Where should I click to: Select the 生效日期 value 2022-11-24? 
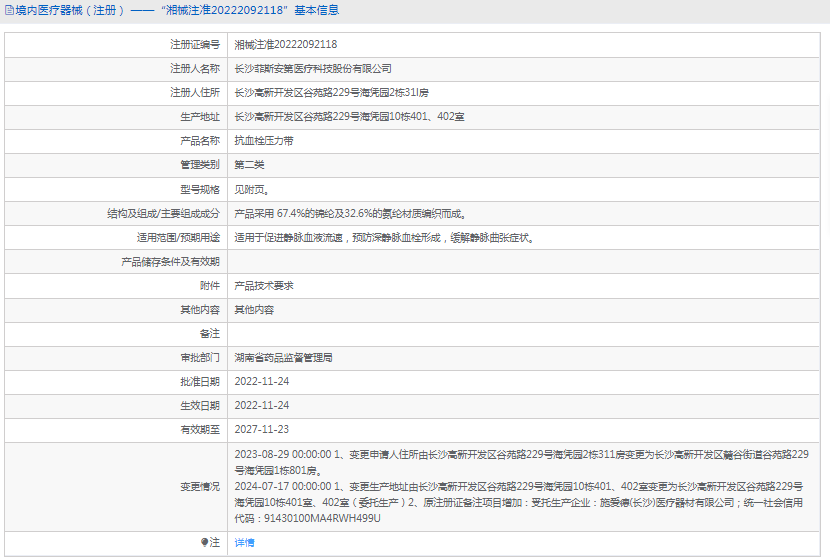pyautogui.click(x=262, y=405)
